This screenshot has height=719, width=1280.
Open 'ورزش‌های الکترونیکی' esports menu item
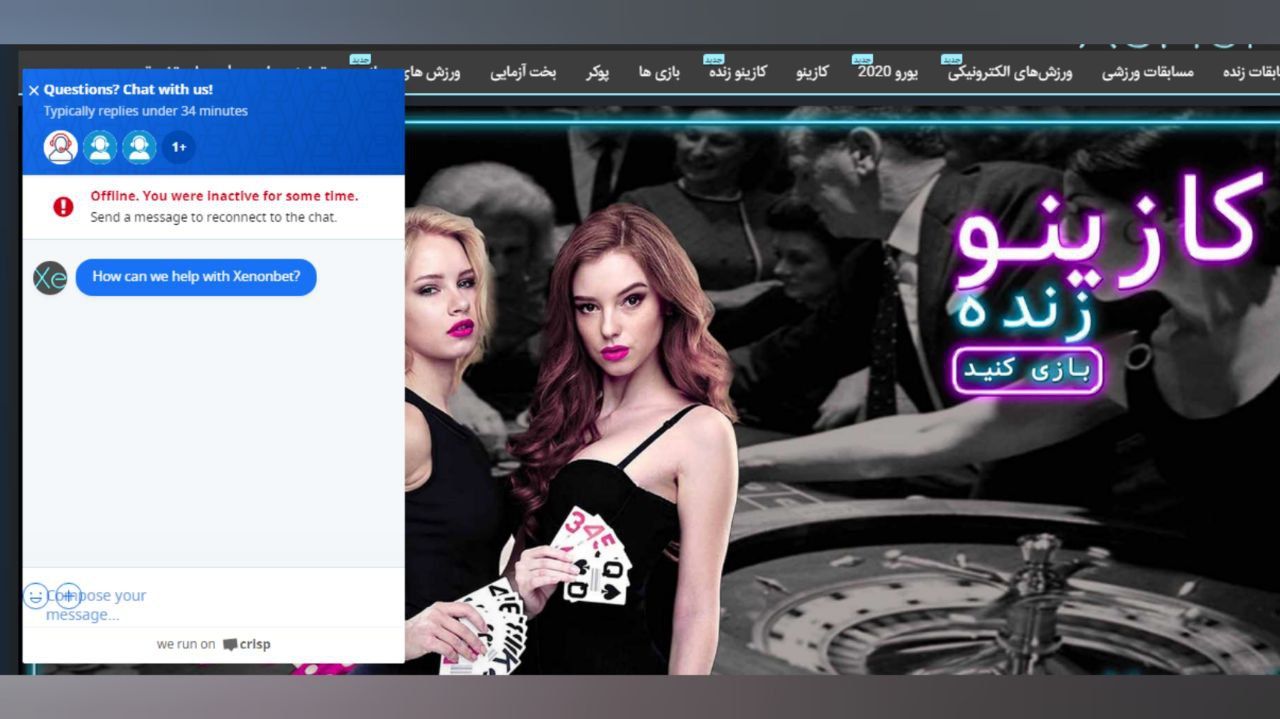click(1010, 73)
